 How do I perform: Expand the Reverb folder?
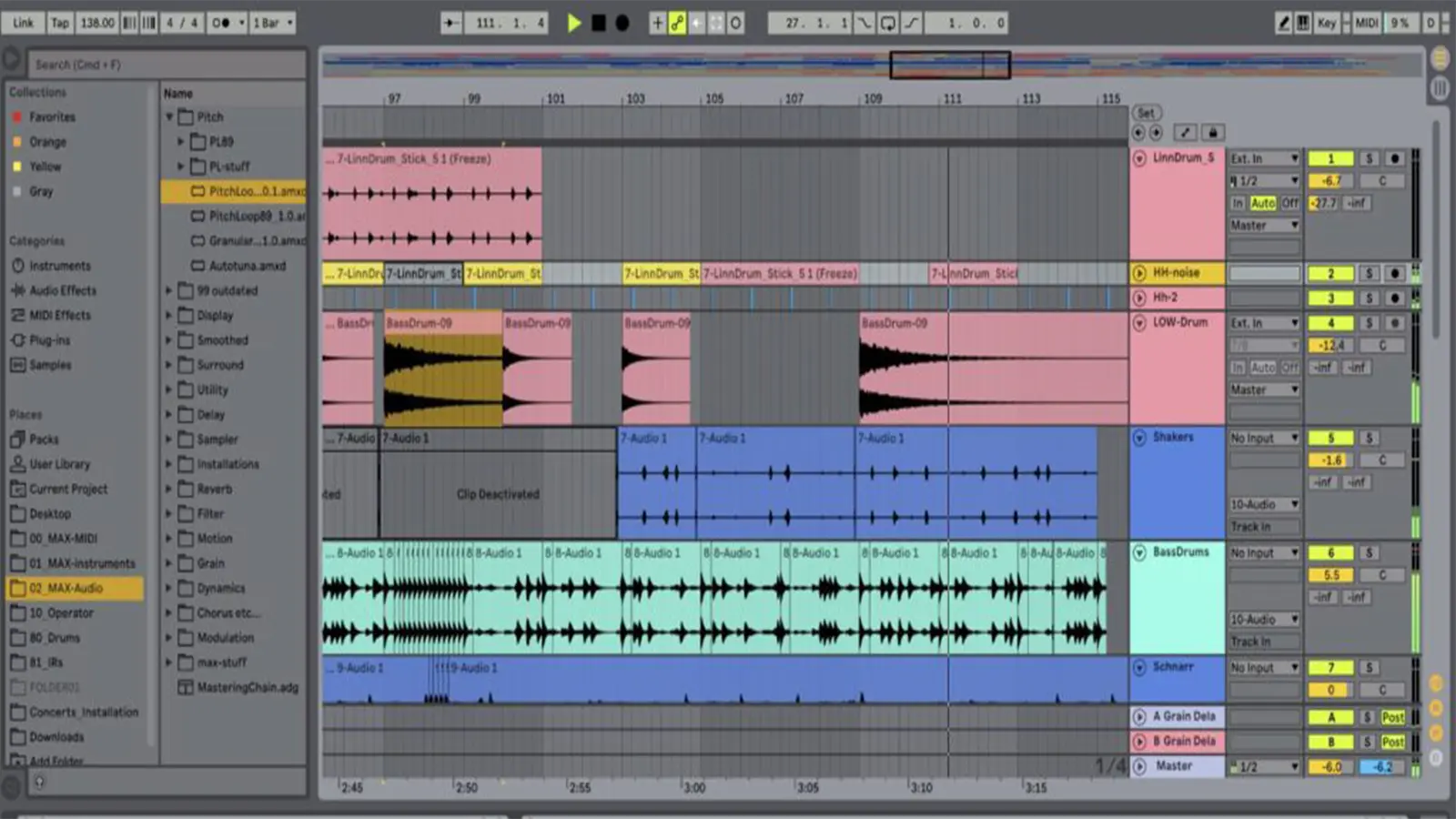pos(169,489)
